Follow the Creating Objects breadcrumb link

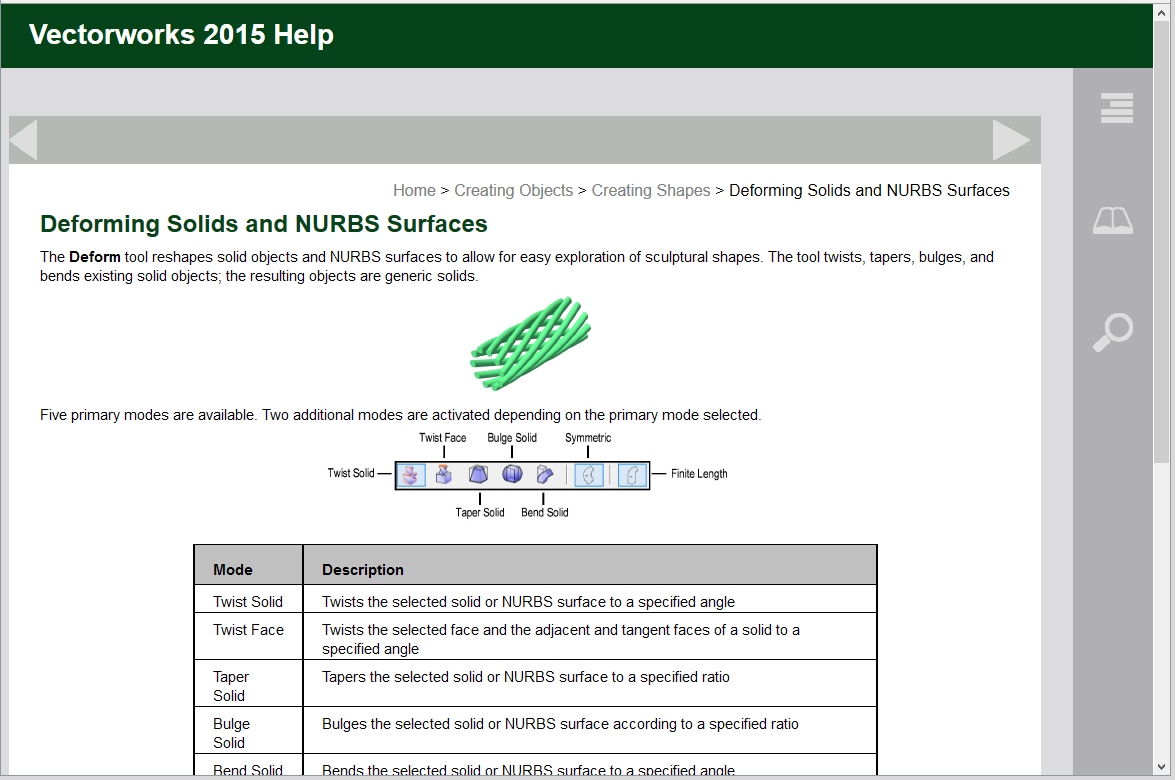[x=513, y=190]
